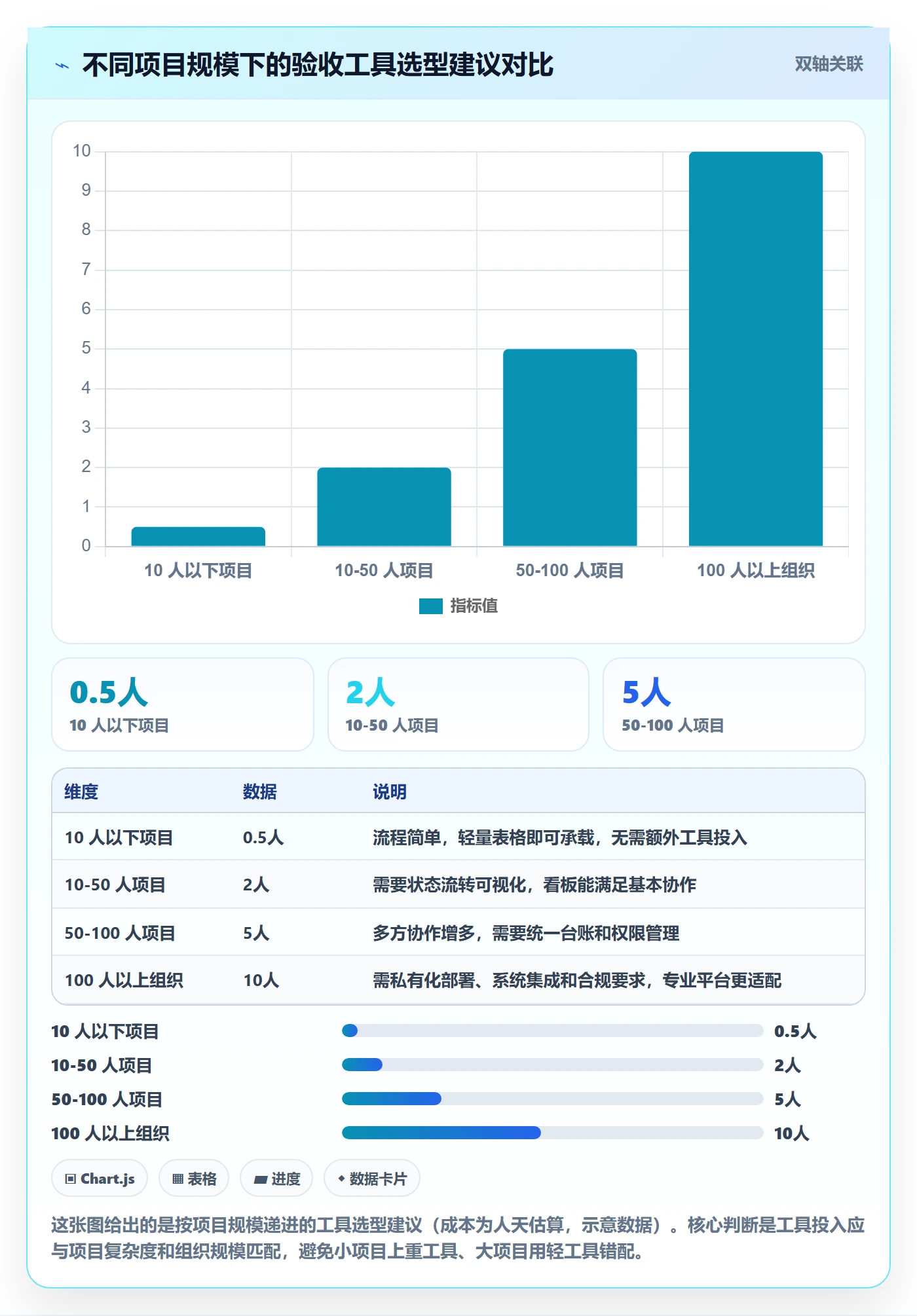Click the summary paragraph 这张图给出的是
This screenshot has height=1316, width=917.
[x=458, y=1238]
